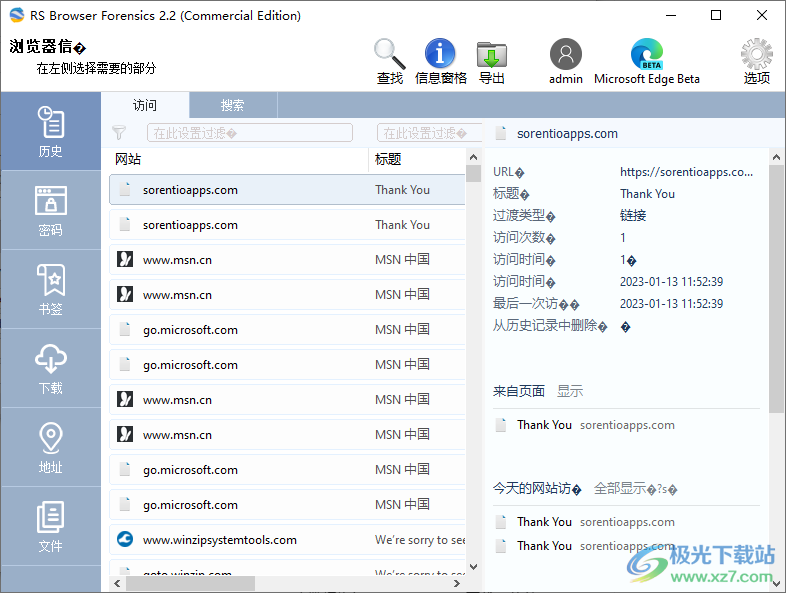
Task: Sort by the 标题 column header
Action: point(417,159)
